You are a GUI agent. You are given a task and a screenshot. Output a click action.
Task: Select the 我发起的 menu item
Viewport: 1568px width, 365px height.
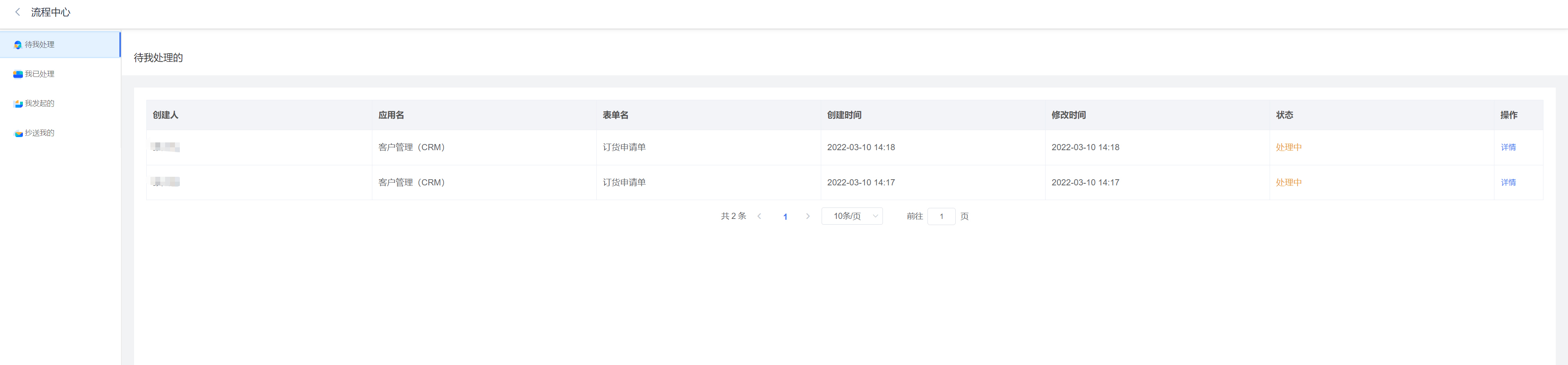[60, 104]
